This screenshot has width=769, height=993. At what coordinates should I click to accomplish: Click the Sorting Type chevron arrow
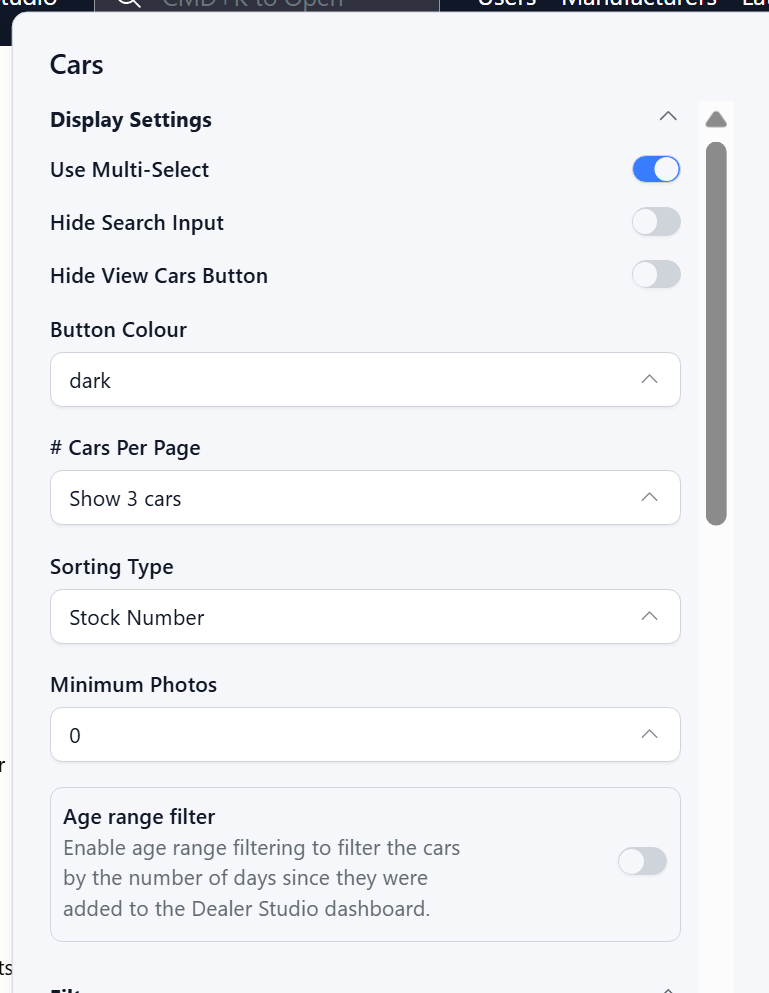point(649,617)
